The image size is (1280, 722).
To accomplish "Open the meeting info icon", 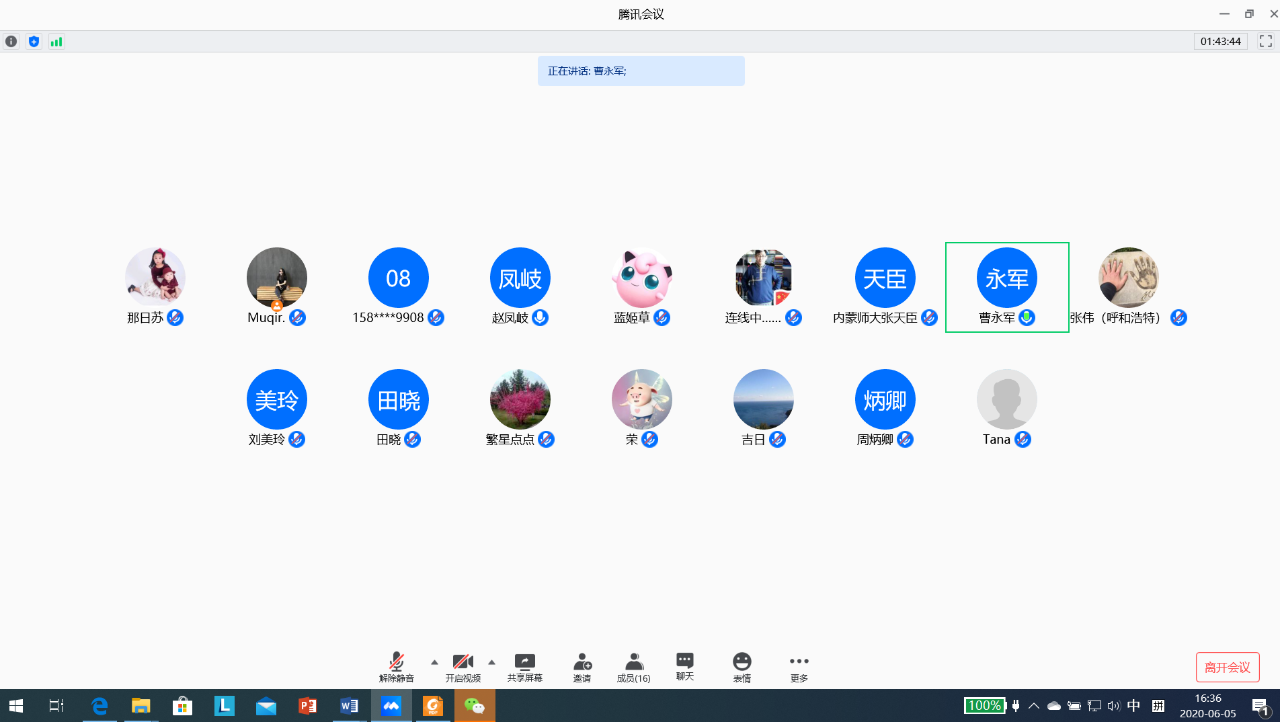I will pyautogui.click(x=11, y=42).
